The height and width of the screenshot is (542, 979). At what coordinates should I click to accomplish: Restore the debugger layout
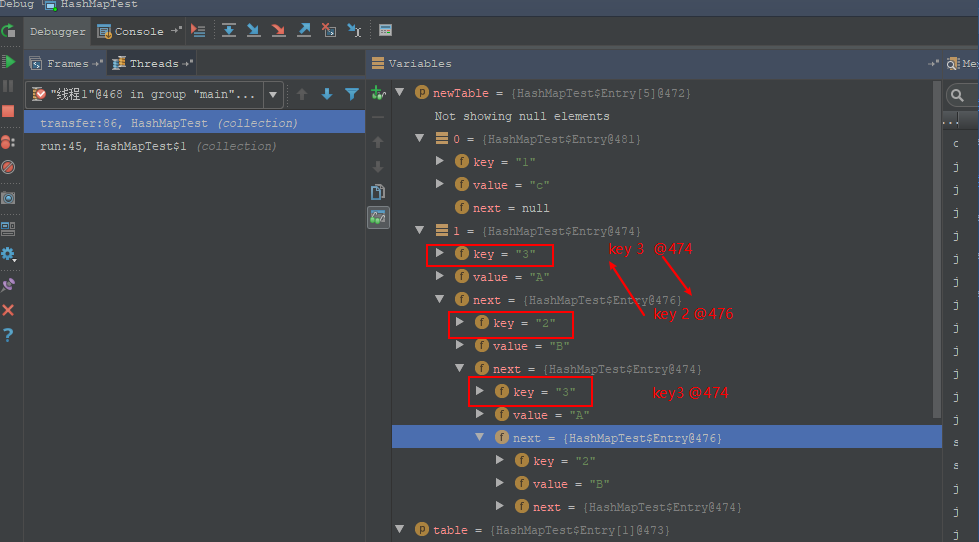pos(8,229)
